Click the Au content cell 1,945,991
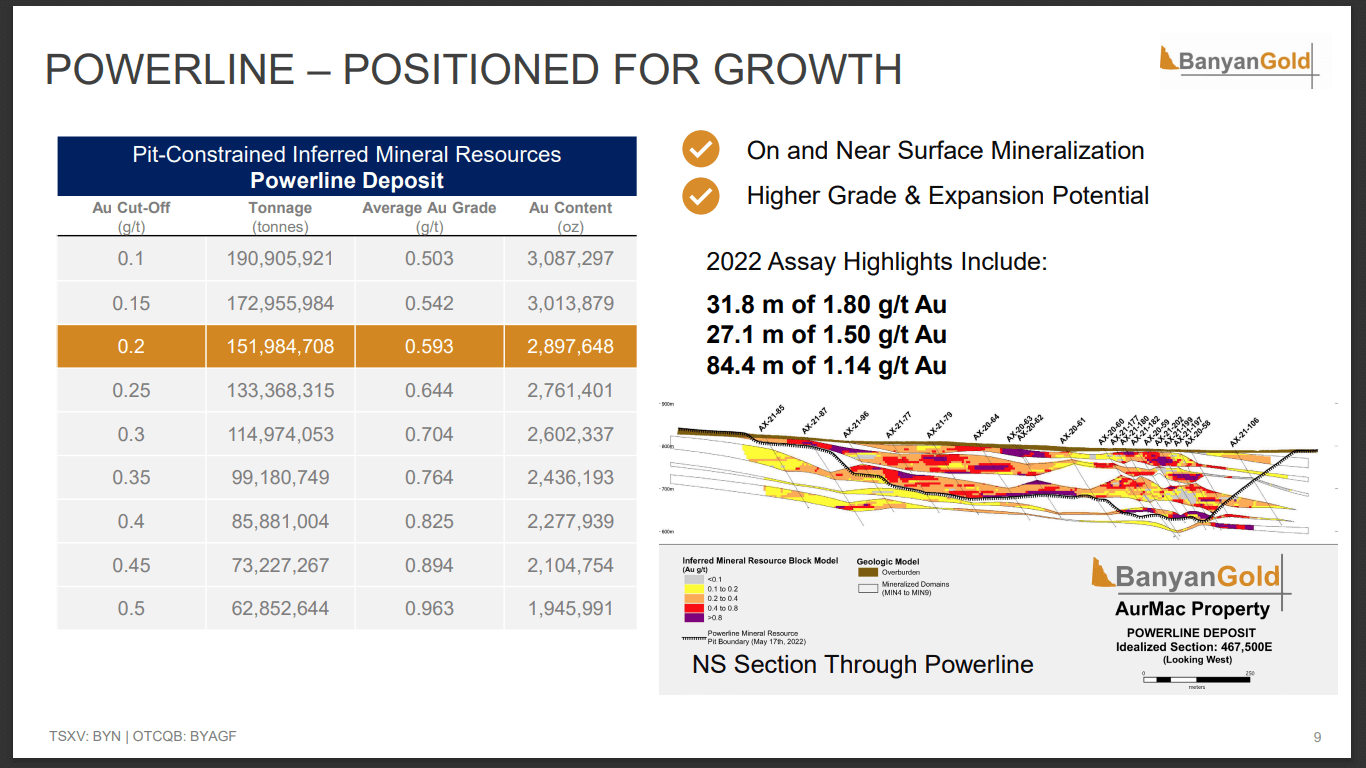Viewport: 1366px width, 768px height. pos(570,608)
